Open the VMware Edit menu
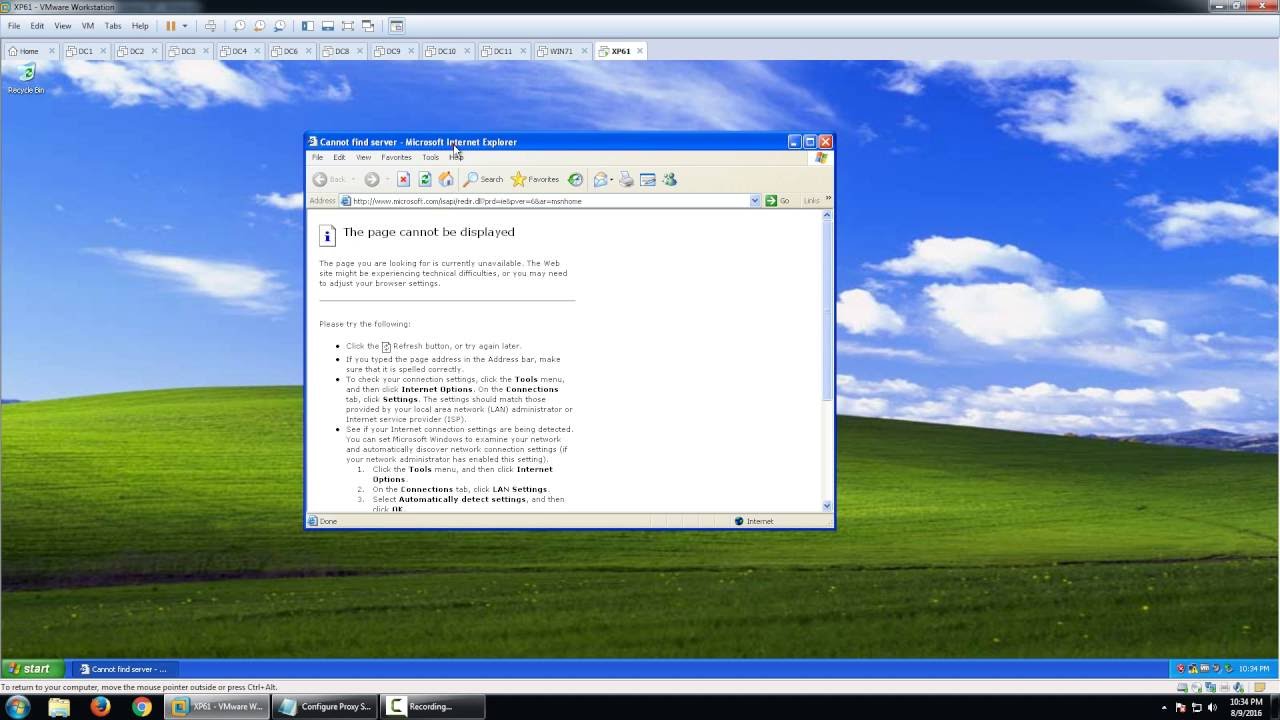The width and height of the screenshot is (1280, 720). tap(37, 26)
